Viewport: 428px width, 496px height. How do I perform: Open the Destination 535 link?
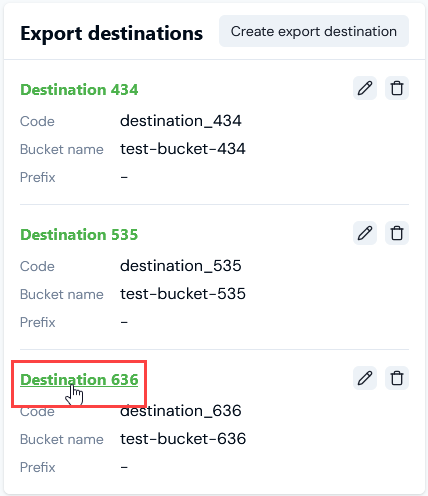79,235
